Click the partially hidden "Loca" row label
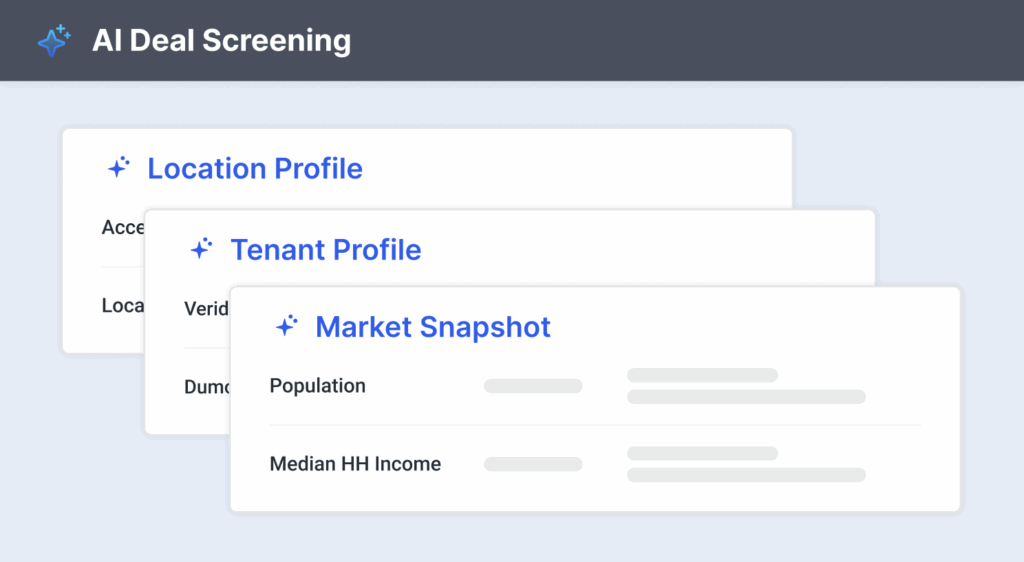The height and width of the screenshot is (562, 1024). point(123,306)
